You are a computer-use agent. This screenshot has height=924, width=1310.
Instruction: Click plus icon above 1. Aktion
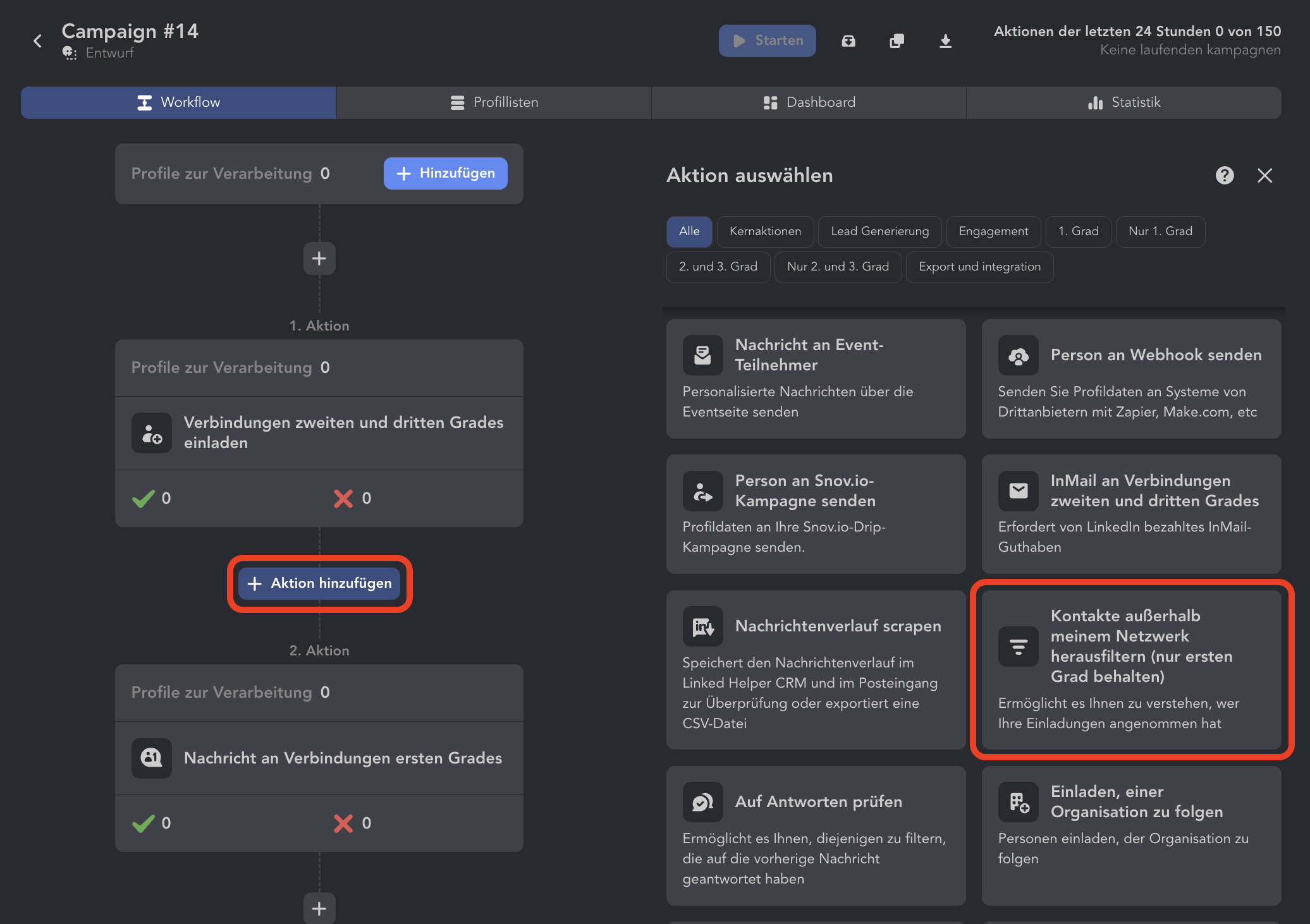(319, 258)
